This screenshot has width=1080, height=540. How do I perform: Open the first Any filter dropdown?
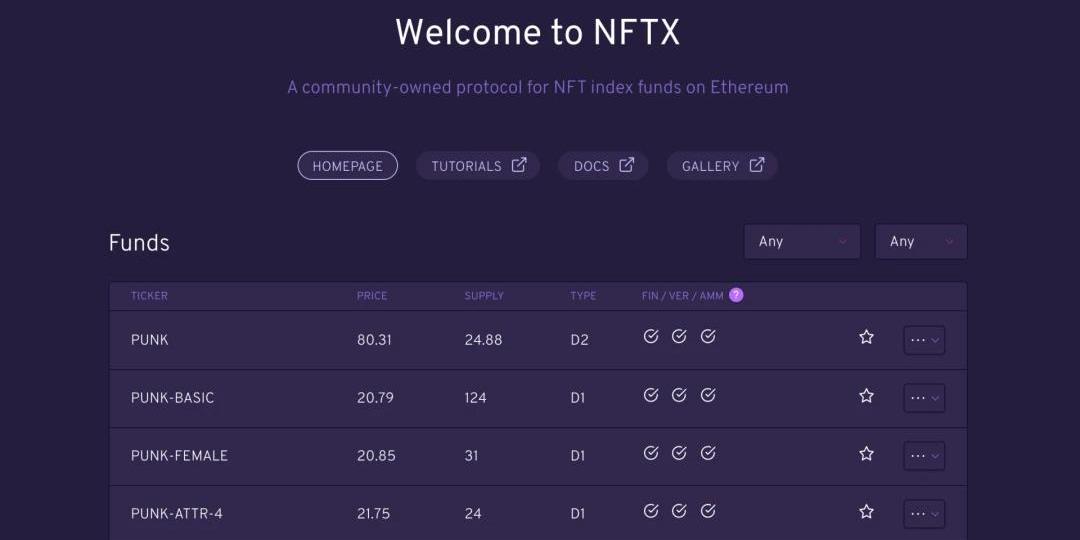802,241
